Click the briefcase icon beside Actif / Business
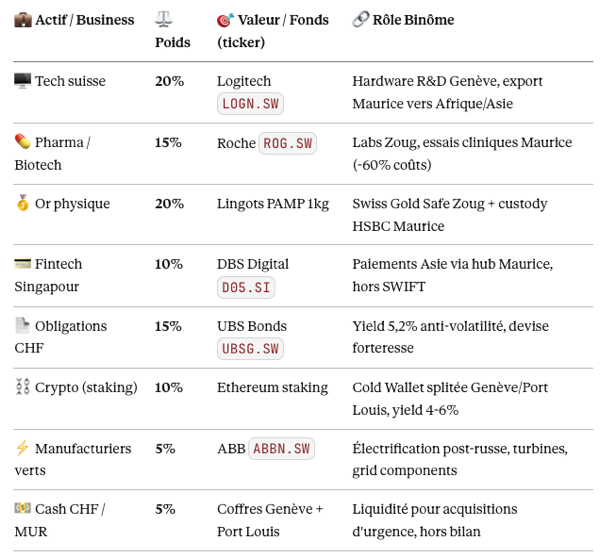 pyautogui.click(x=22, y=20)
